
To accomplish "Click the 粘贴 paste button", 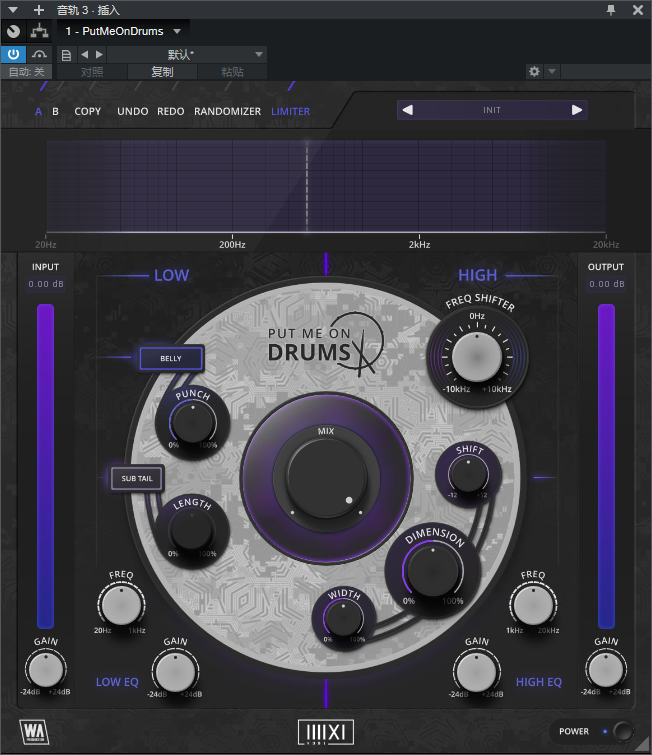I will coord(232,72).
